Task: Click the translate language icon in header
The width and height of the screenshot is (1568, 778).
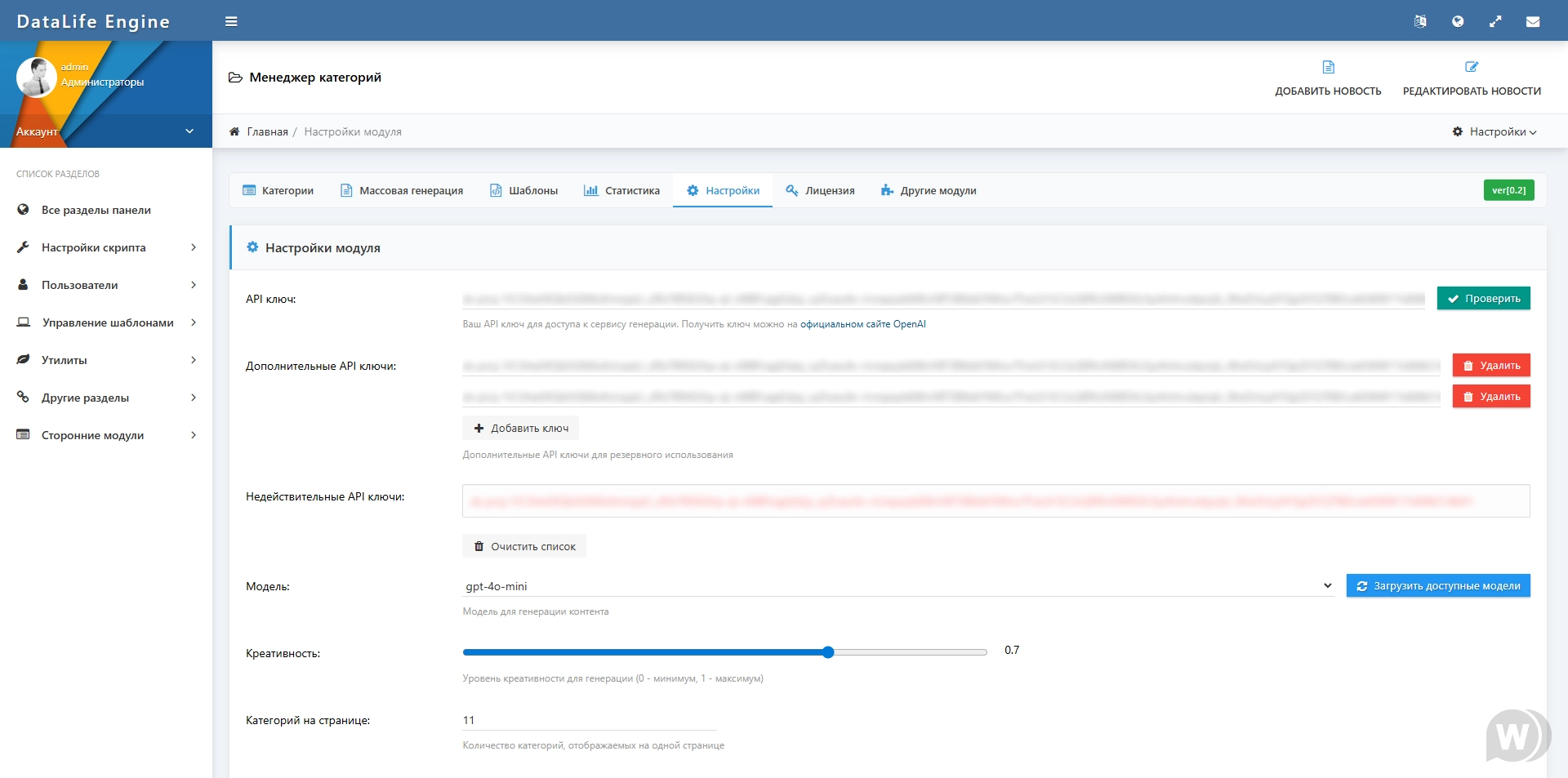Action: 1420,22
